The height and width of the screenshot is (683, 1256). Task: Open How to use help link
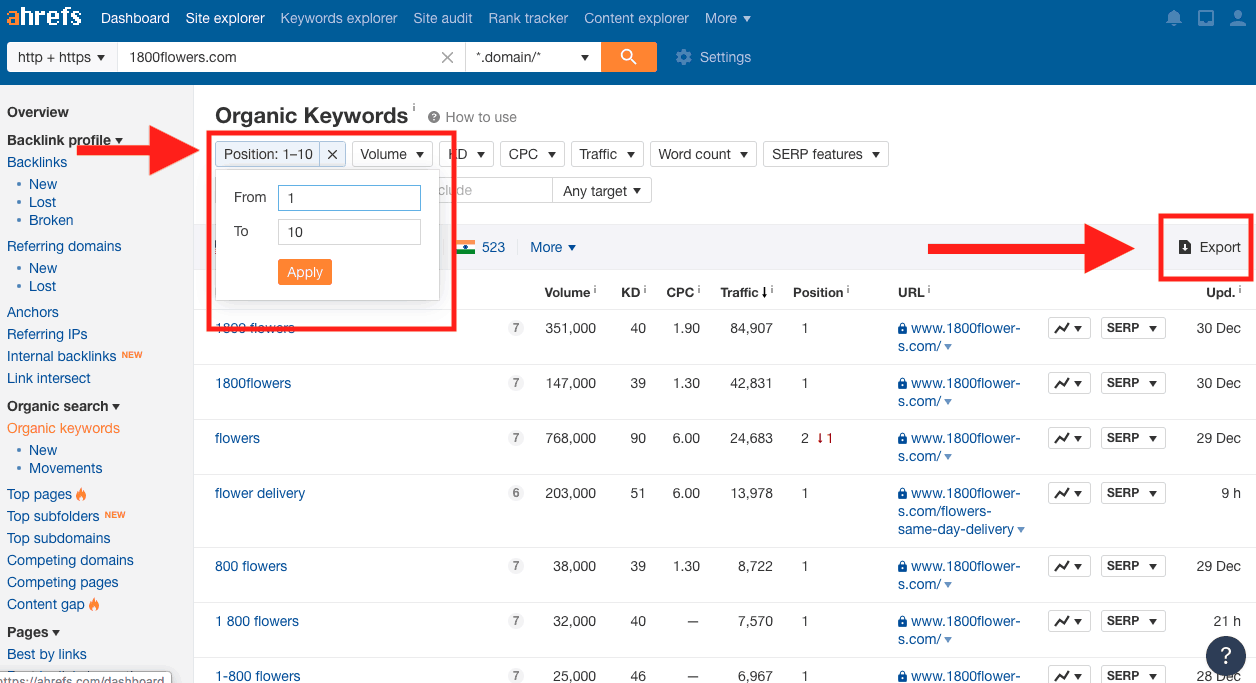472,117
